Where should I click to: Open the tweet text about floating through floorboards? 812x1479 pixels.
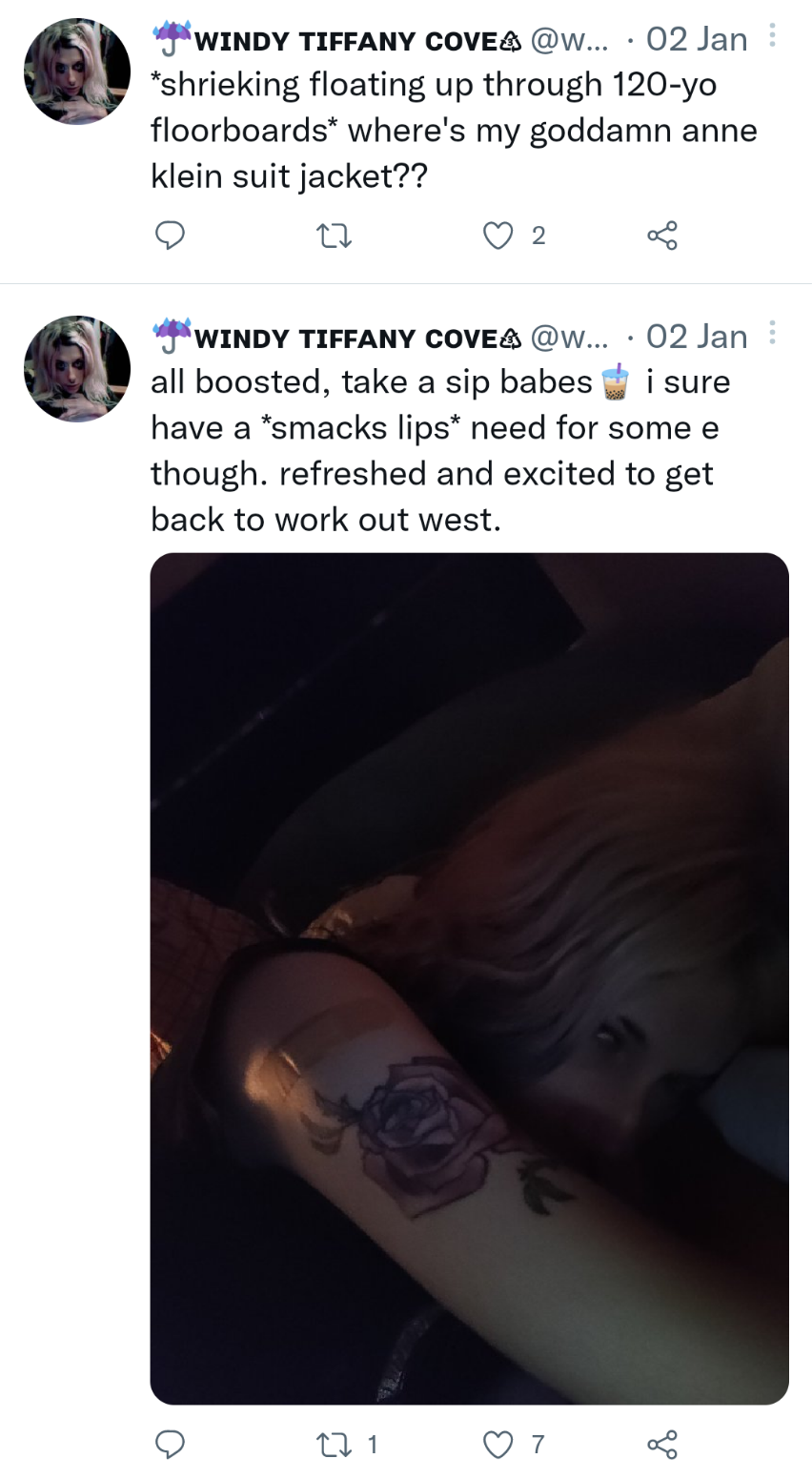pyautogui.click(x=454, y=131)
